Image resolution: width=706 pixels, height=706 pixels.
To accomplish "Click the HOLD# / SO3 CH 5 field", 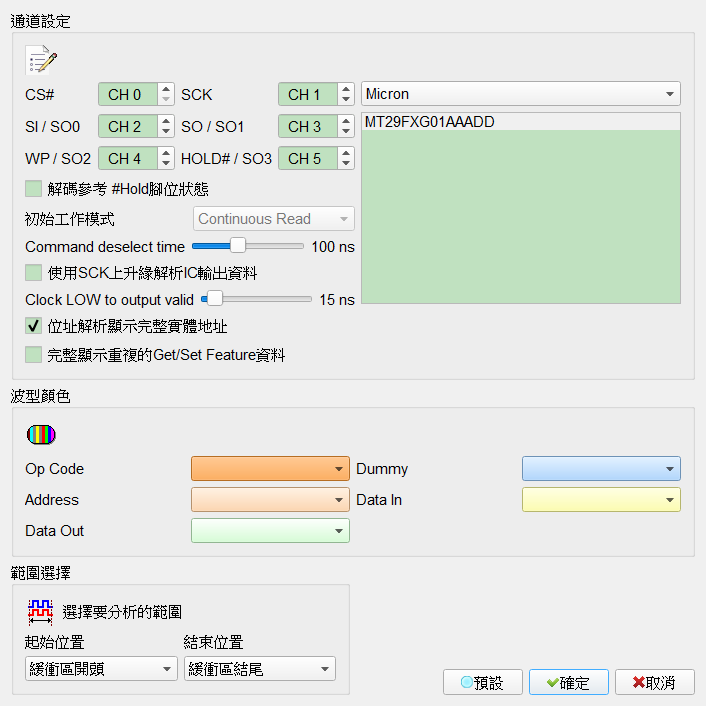I will coord(308,158).
